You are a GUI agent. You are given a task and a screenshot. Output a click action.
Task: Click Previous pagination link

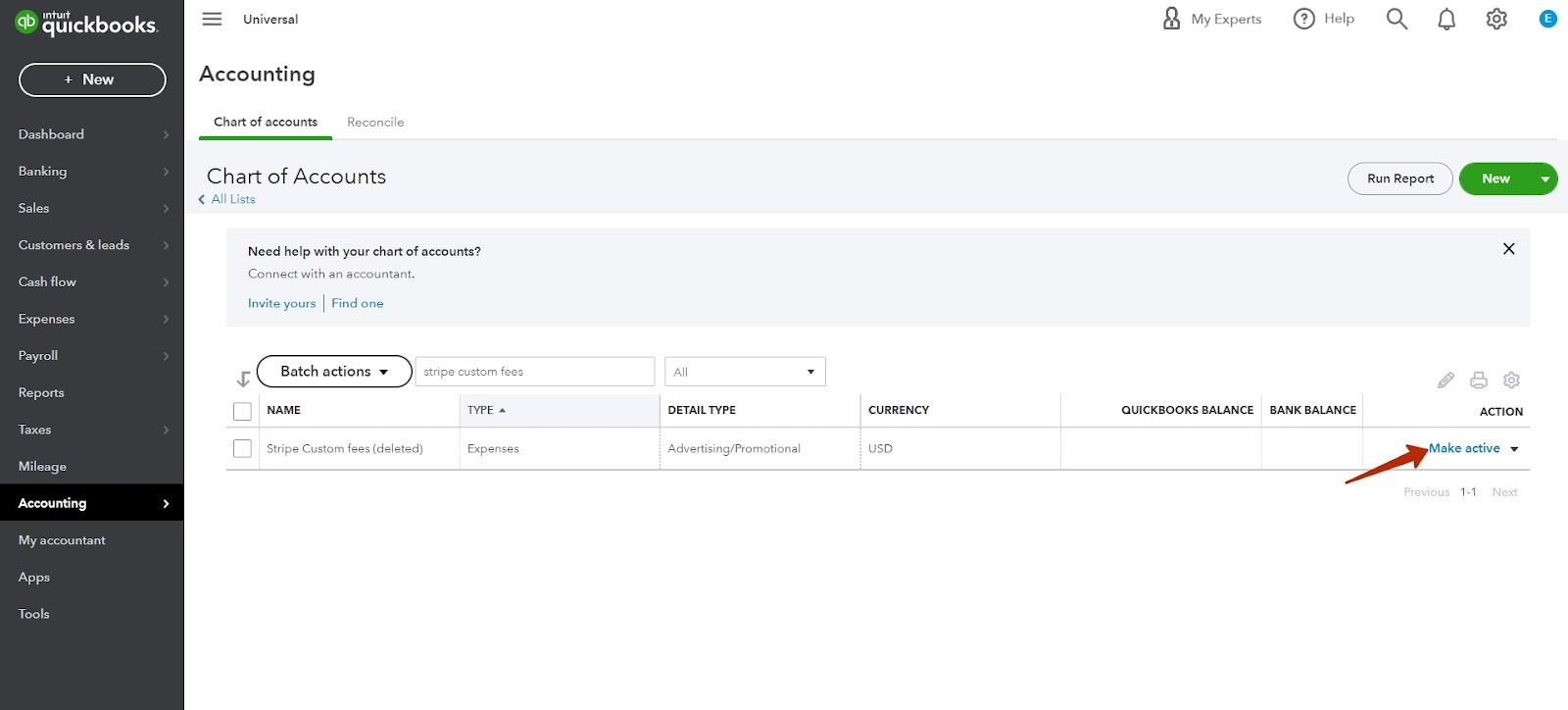(1426, 492)
